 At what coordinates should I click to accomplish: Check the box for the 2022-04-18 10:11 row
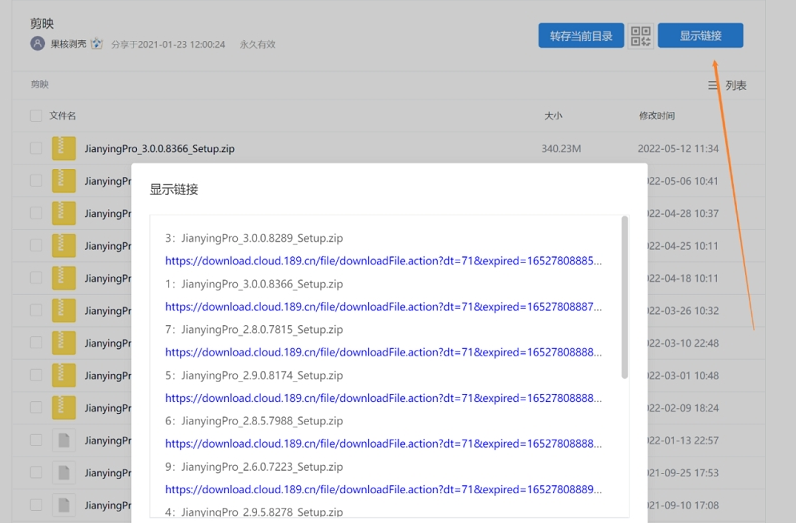(36, 278)
